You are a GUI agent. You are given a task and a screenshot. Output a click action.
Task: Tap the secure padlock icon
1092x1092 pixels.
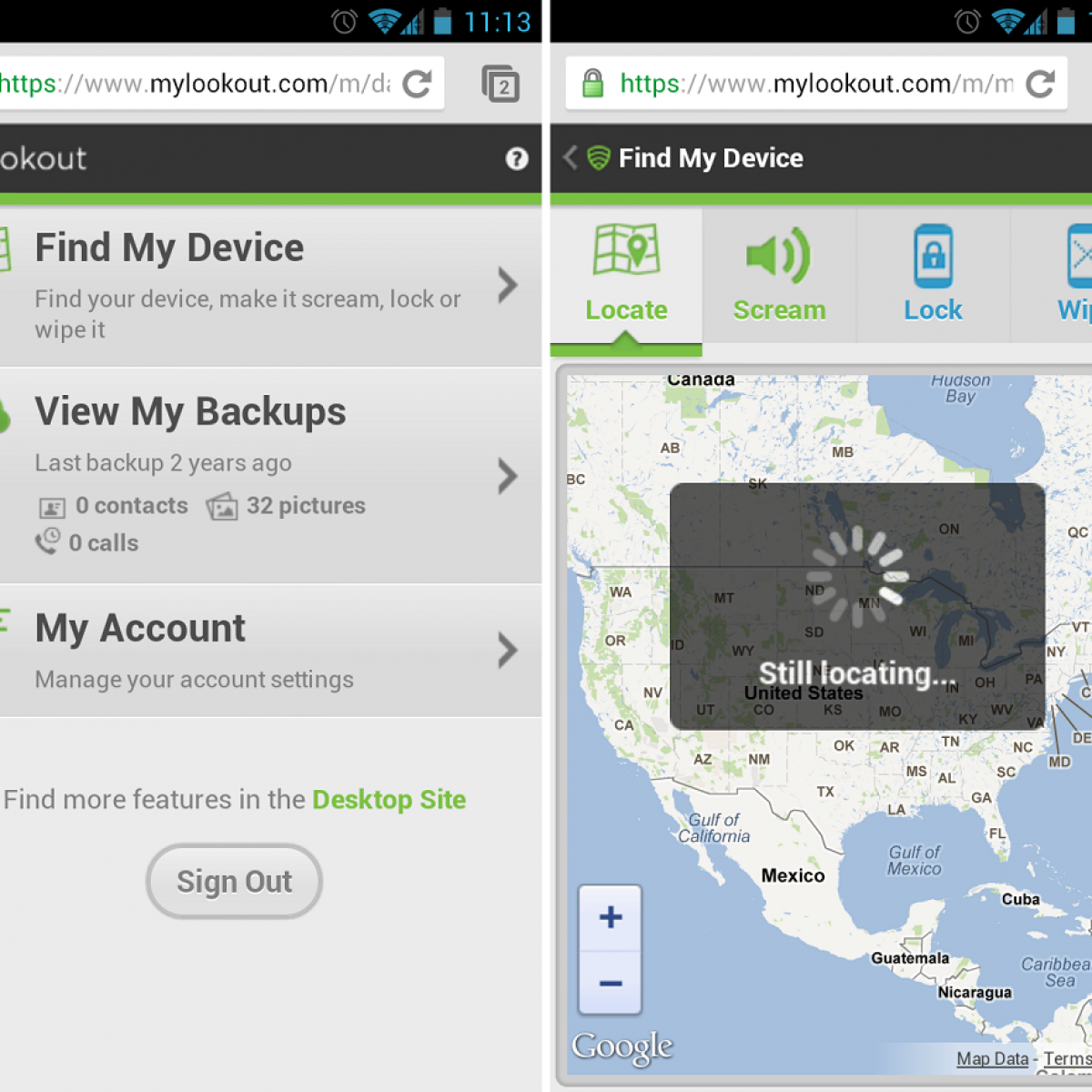pyautogui.click(x=592, y=84)
